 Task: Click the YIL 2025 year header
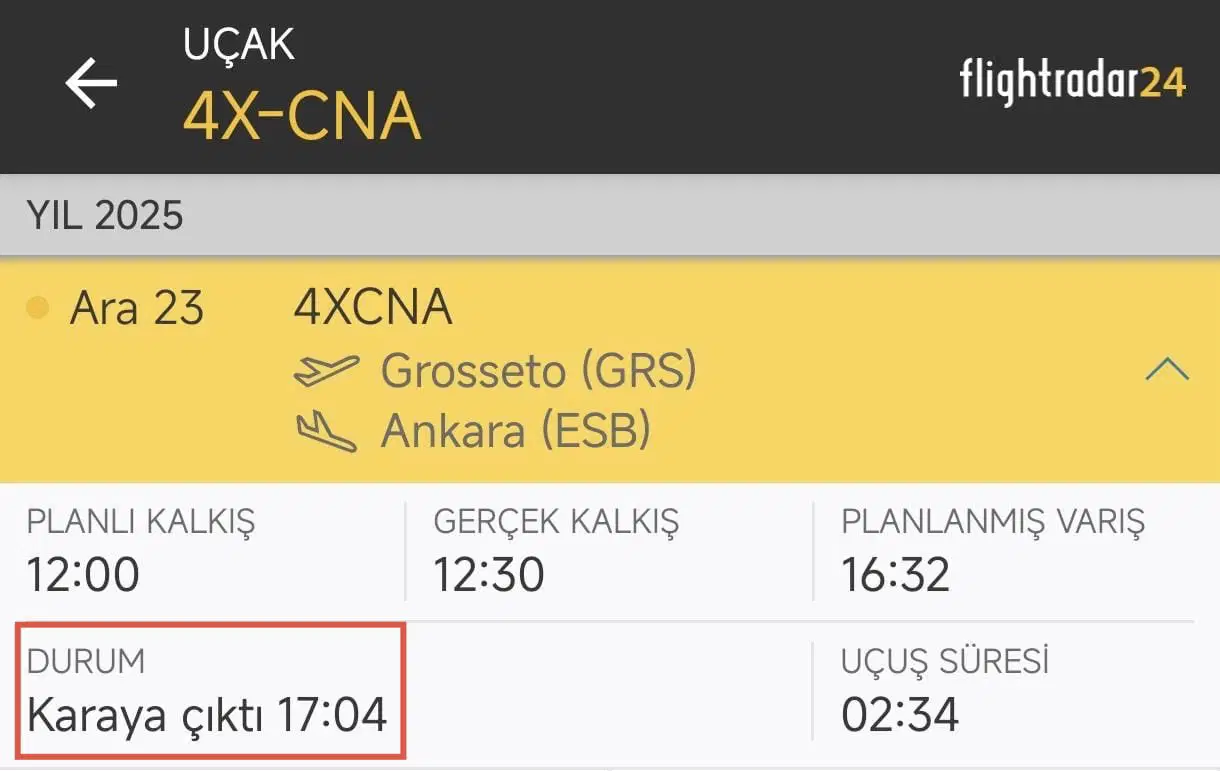tap(105, 216)
